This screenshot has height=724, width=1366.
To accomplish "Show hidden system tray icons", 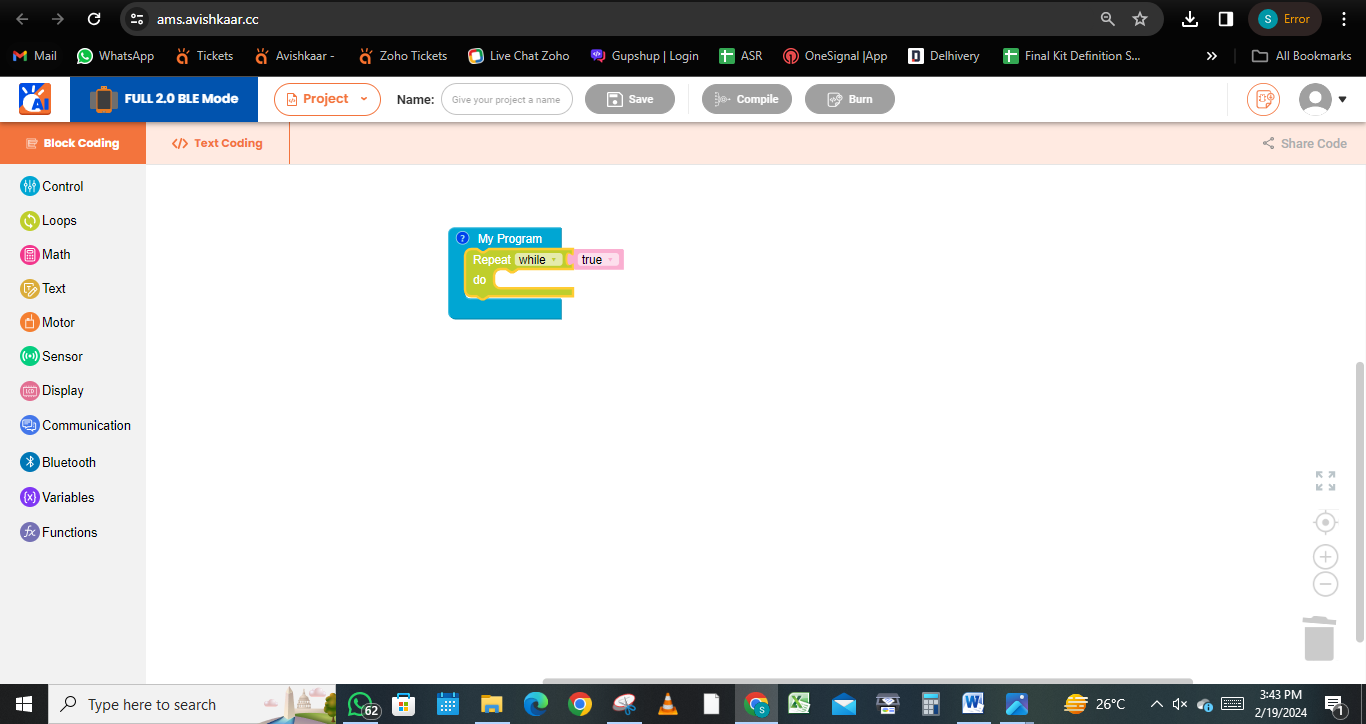I will coord(1157,704).
